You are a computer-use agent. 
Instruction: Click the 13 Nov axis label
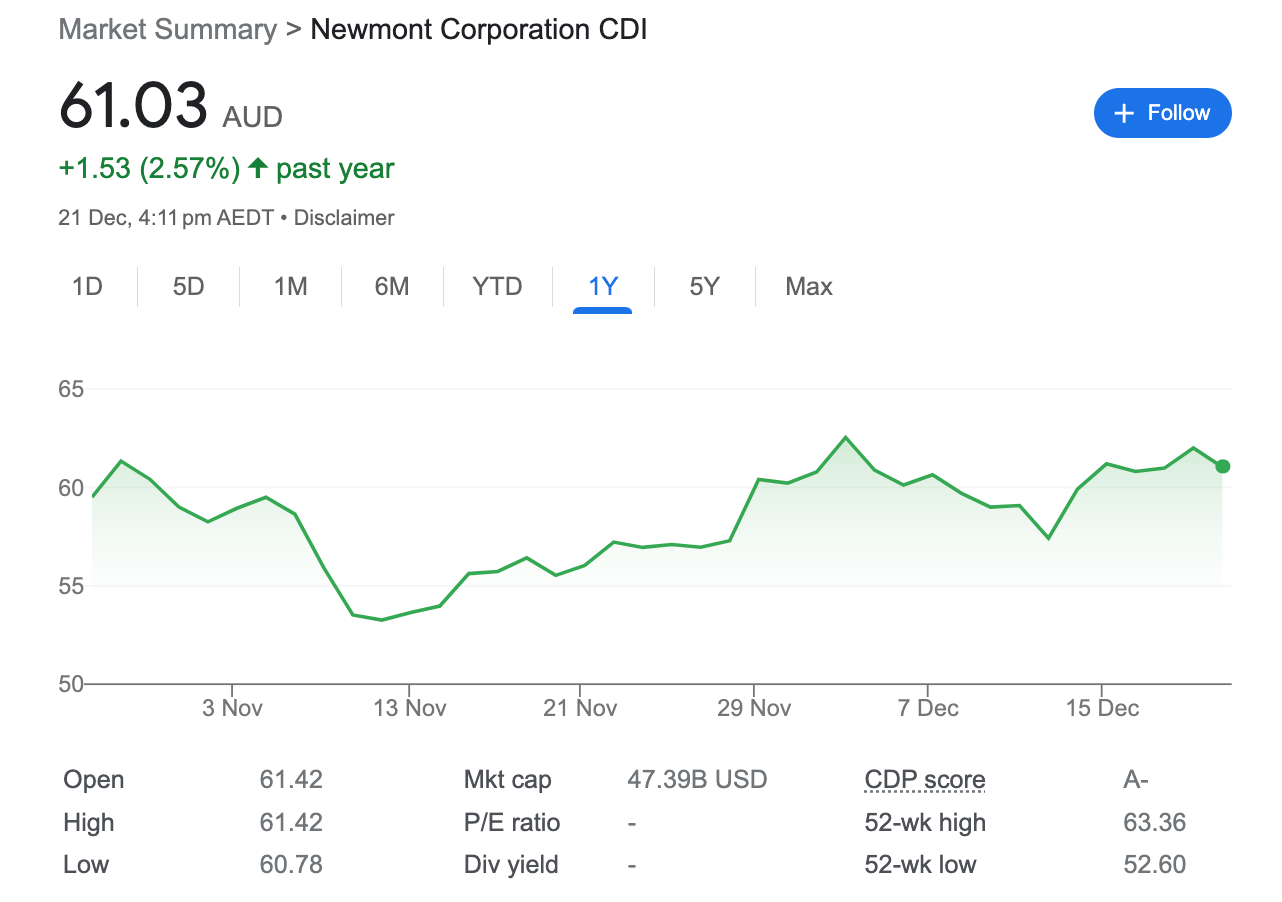(x=410, y=708)
